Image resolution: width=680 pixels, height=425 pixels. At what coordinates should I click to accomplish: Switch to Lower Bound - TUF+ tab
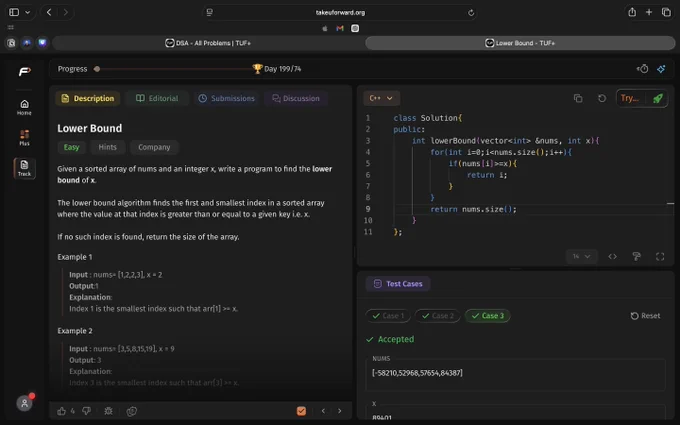pos(520,43)
